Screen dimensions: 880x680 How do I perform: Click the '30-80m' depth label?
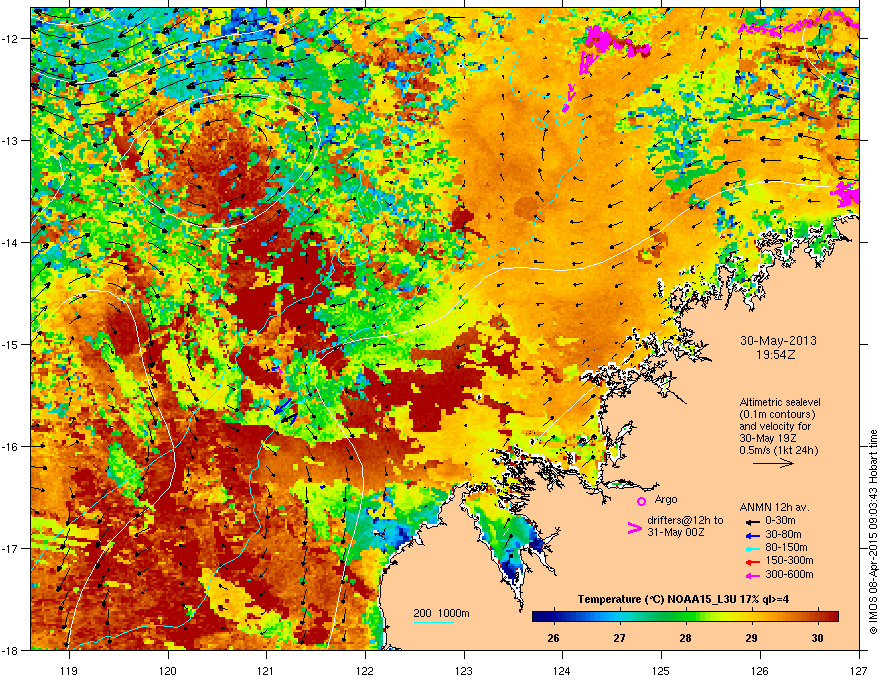[x=783, y=534]
